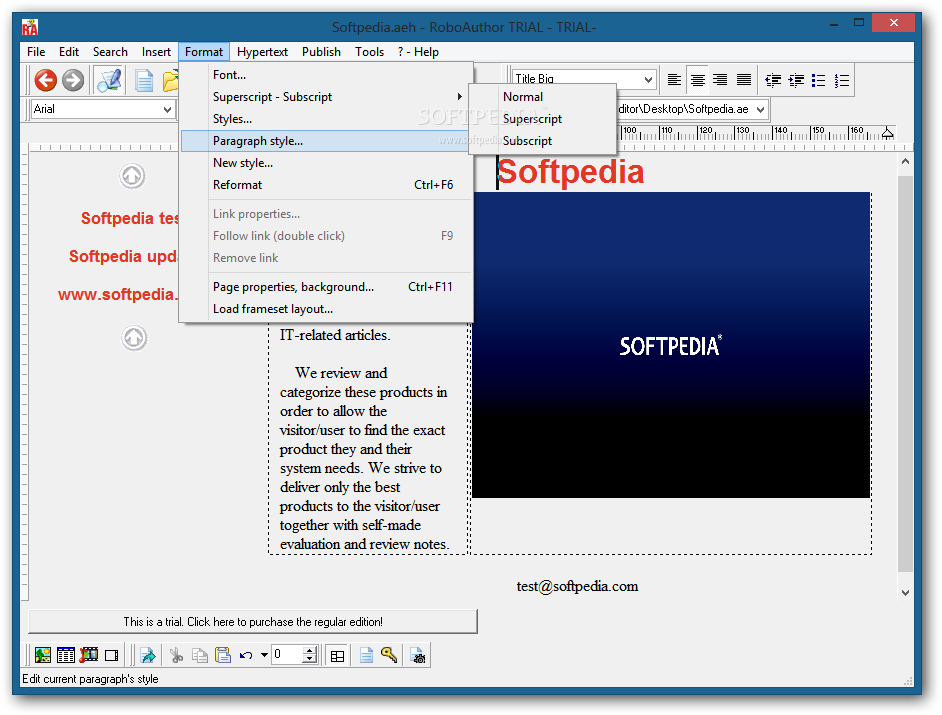
Task: Click the Paste clipboard icon
Action: (x=223, y=655)
